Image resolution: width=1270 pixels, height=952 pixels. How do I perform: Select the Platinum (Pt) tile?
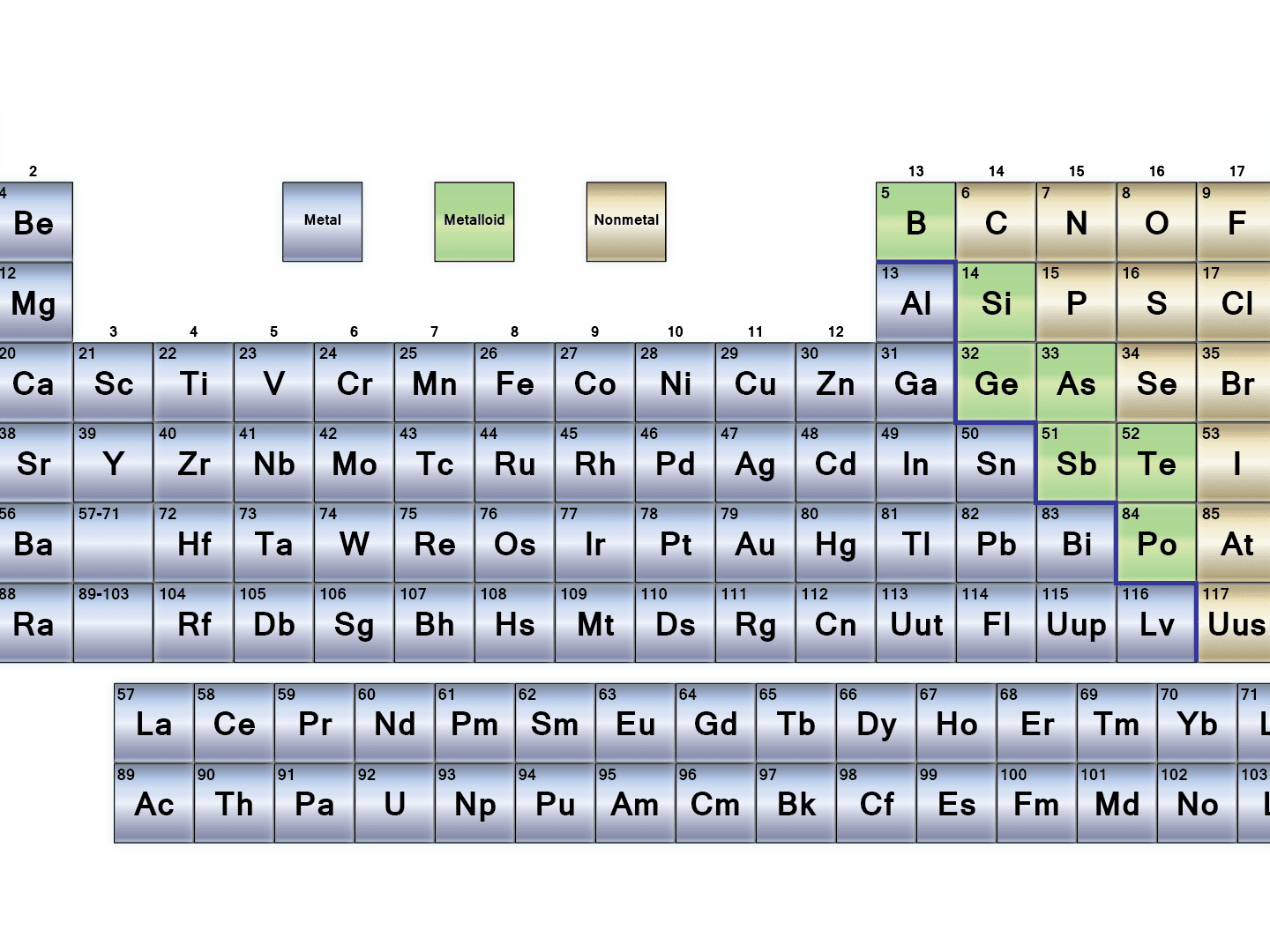pos(675,543)
